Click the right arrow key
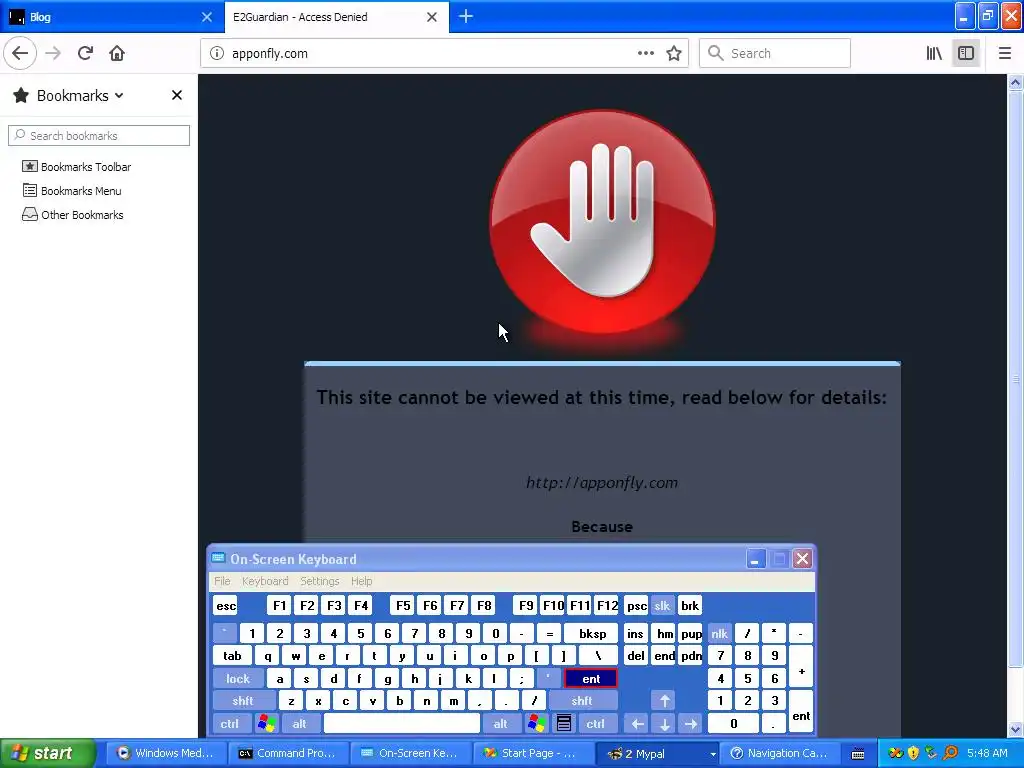 [x=690, y=724]
